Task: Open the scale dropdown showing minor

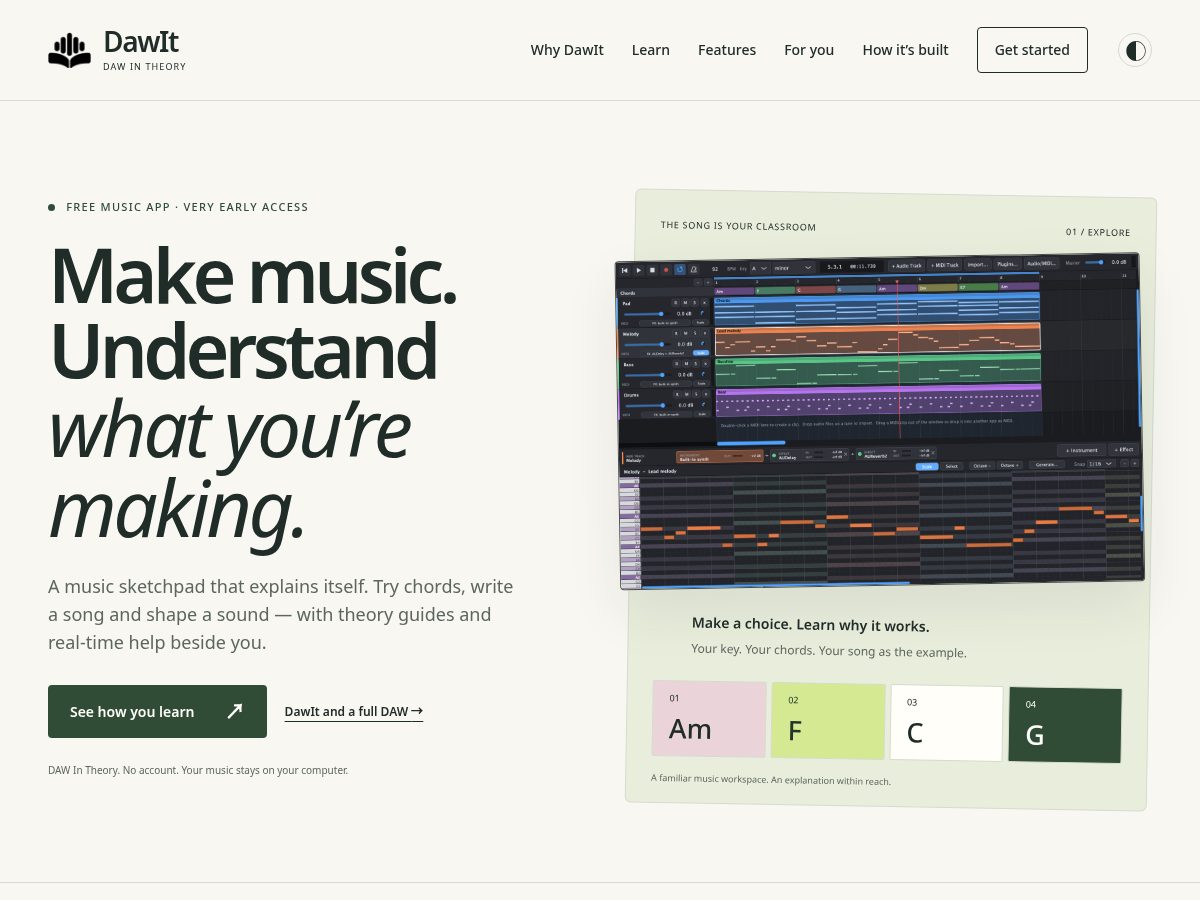Action: [794, 268]
